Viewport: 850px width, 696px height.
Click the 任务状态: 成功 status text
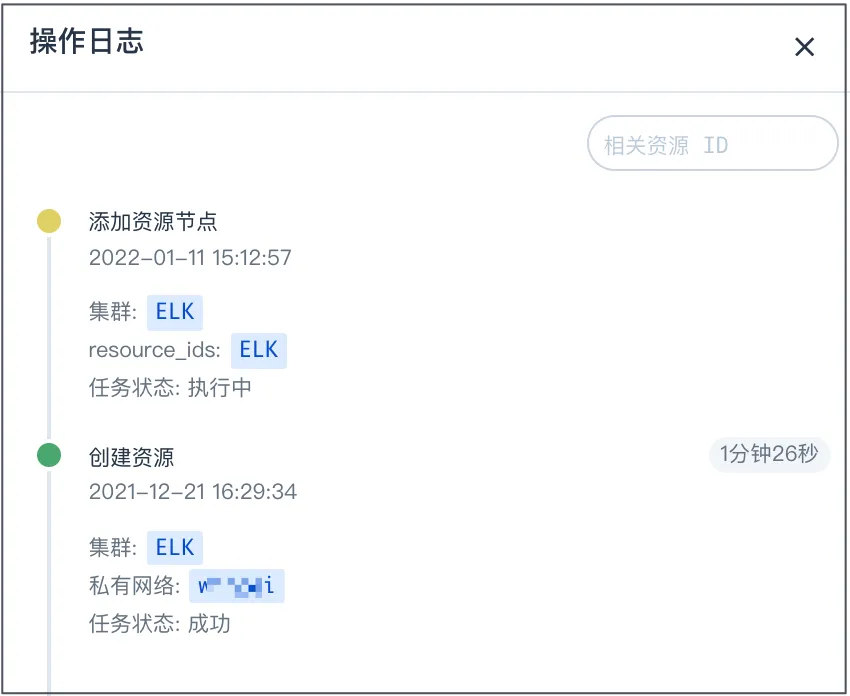coord(160,624)
